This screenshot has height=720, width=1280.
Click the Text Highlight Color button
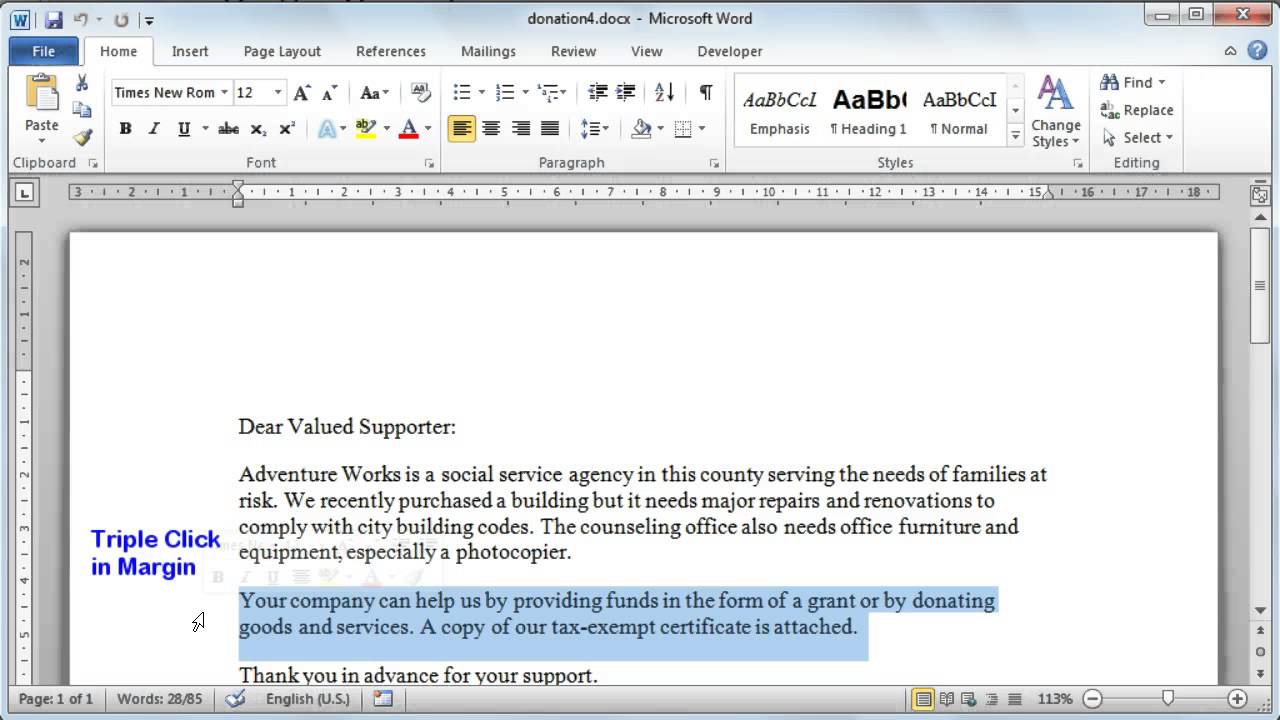(x=365, y=128)
